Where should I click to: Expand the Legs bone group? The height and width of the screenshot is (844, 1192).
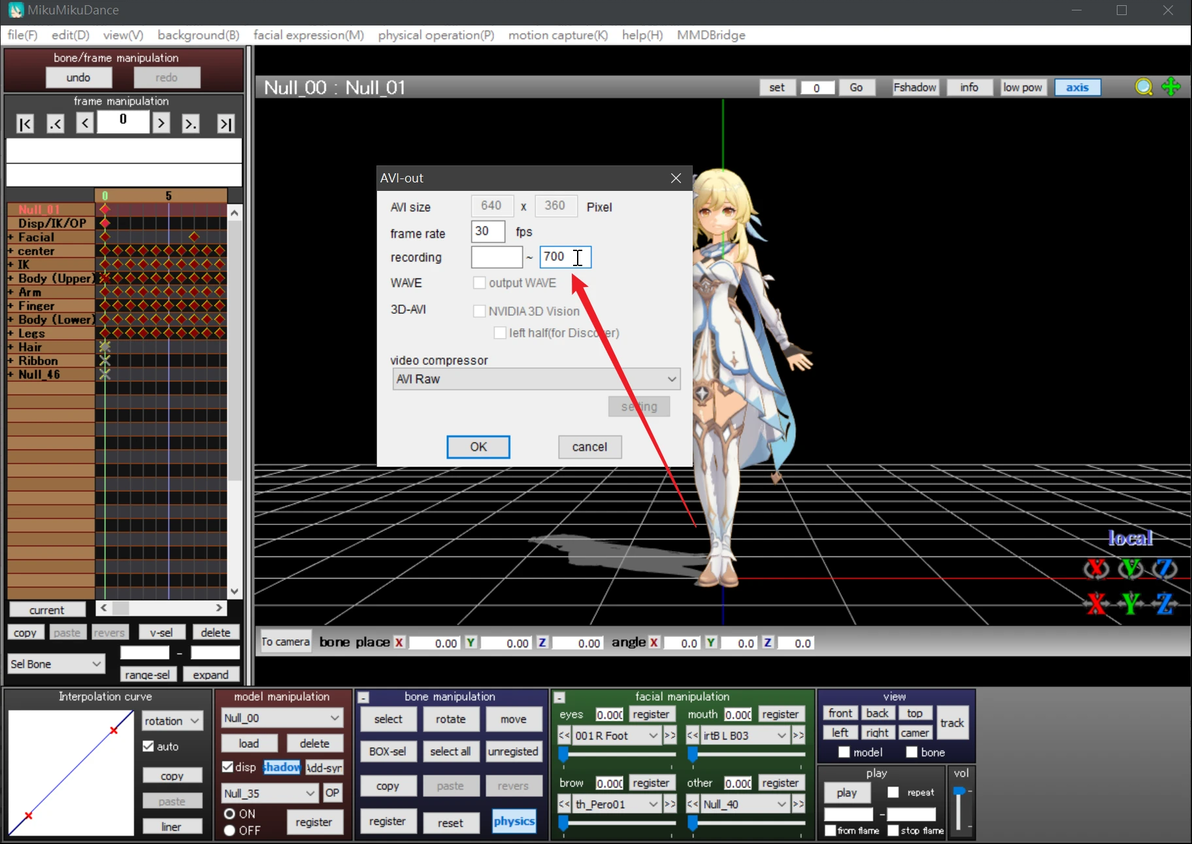point(11,333)
